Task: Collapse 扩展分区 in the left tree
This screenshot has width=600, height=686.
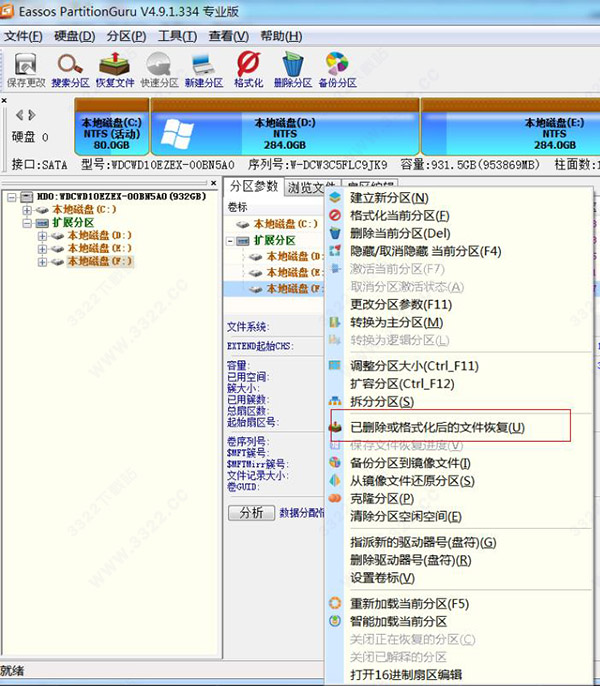Action: [27, 223]
